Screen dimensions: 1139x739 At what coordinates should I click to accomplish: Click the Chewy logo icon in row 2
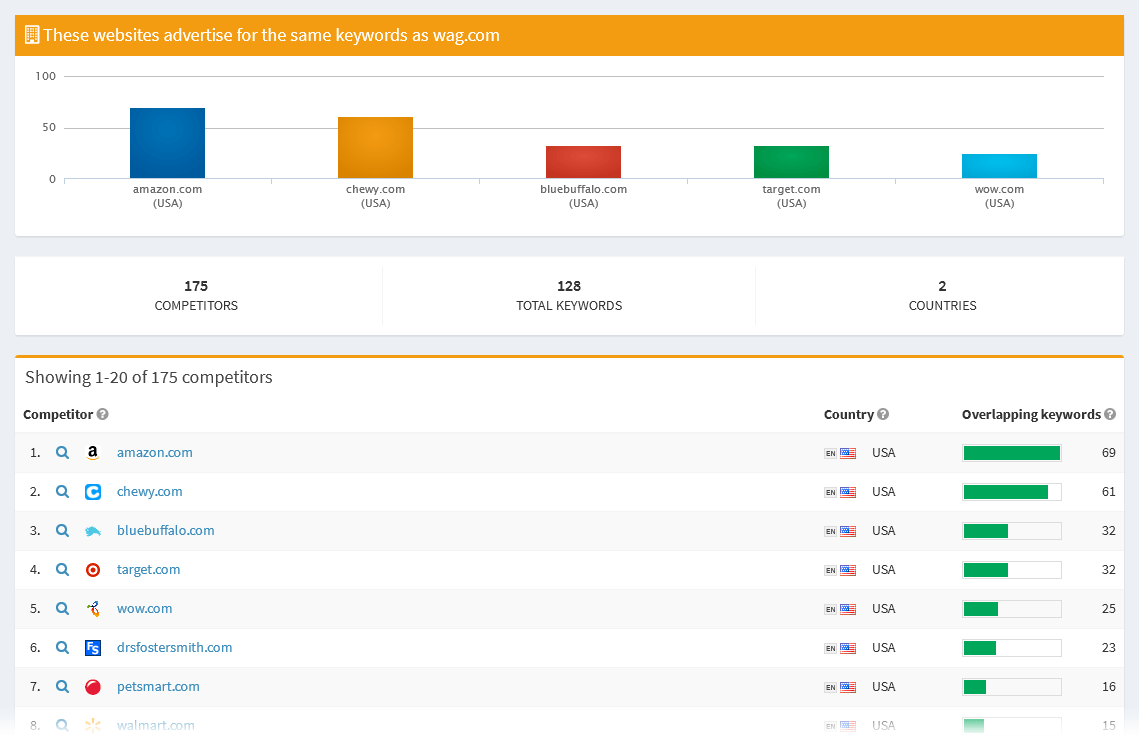tap(93, 491)
